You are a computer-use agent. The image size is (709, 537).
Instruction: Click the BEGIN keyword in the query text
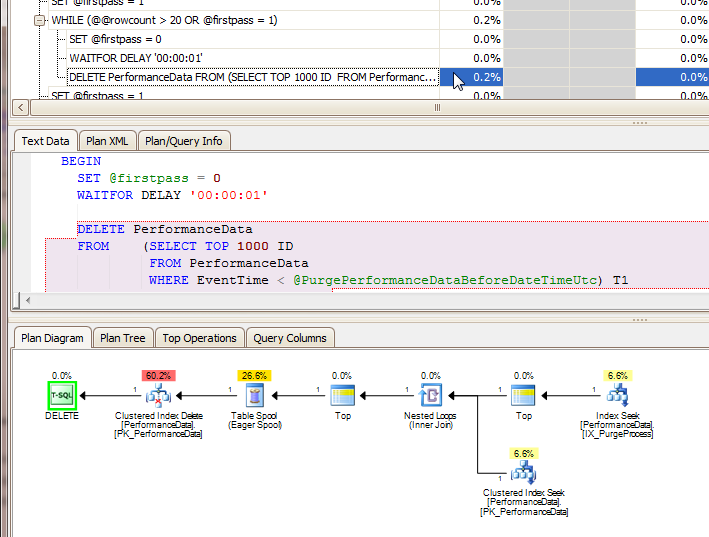(x=81, y=161)
